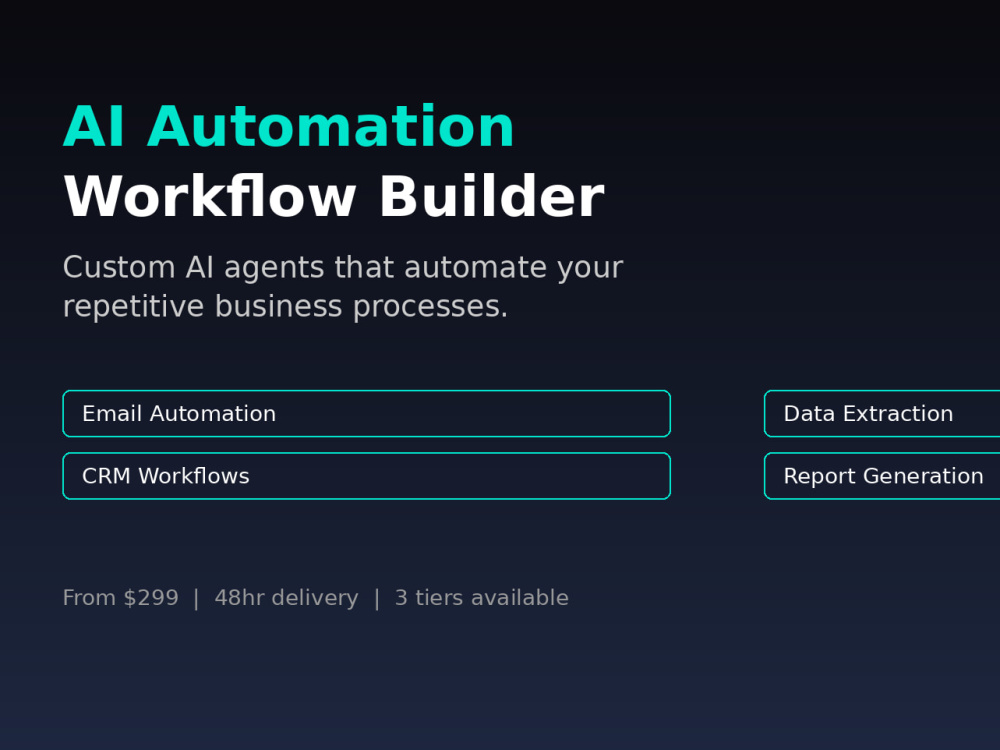Click the 'Workflow Builder' white heading
This screenshot has height=750, width=1000.
334,196
